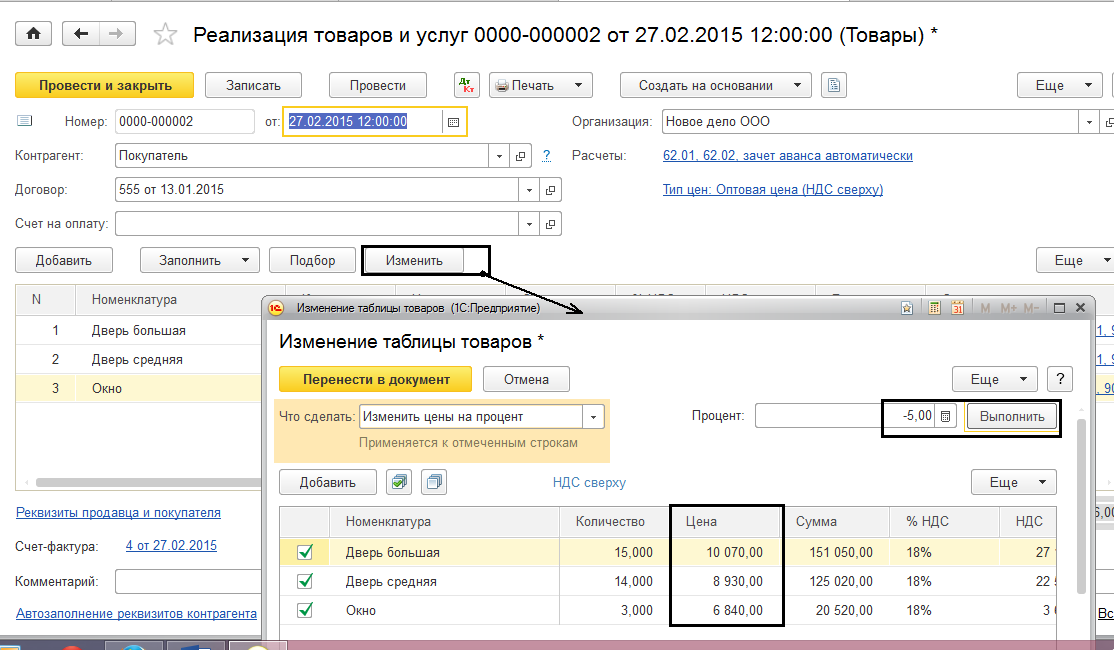The height and width of the screenshot is (650, 1114).
Task: Expand Создать на основании dropdown
Action: 797,85
